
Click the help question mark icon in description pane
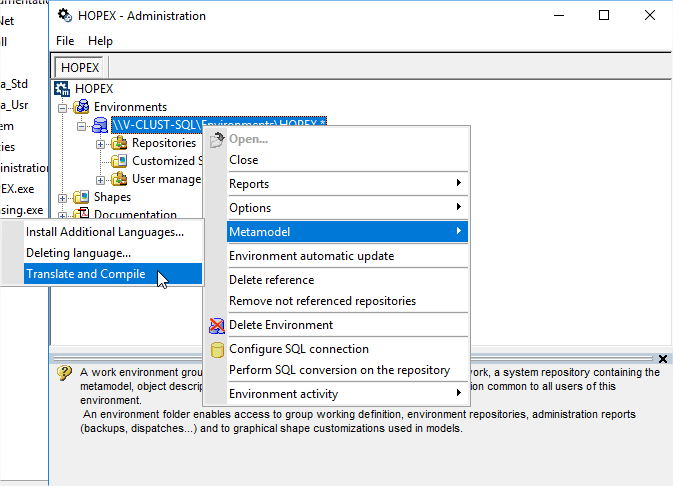[65, 372]
